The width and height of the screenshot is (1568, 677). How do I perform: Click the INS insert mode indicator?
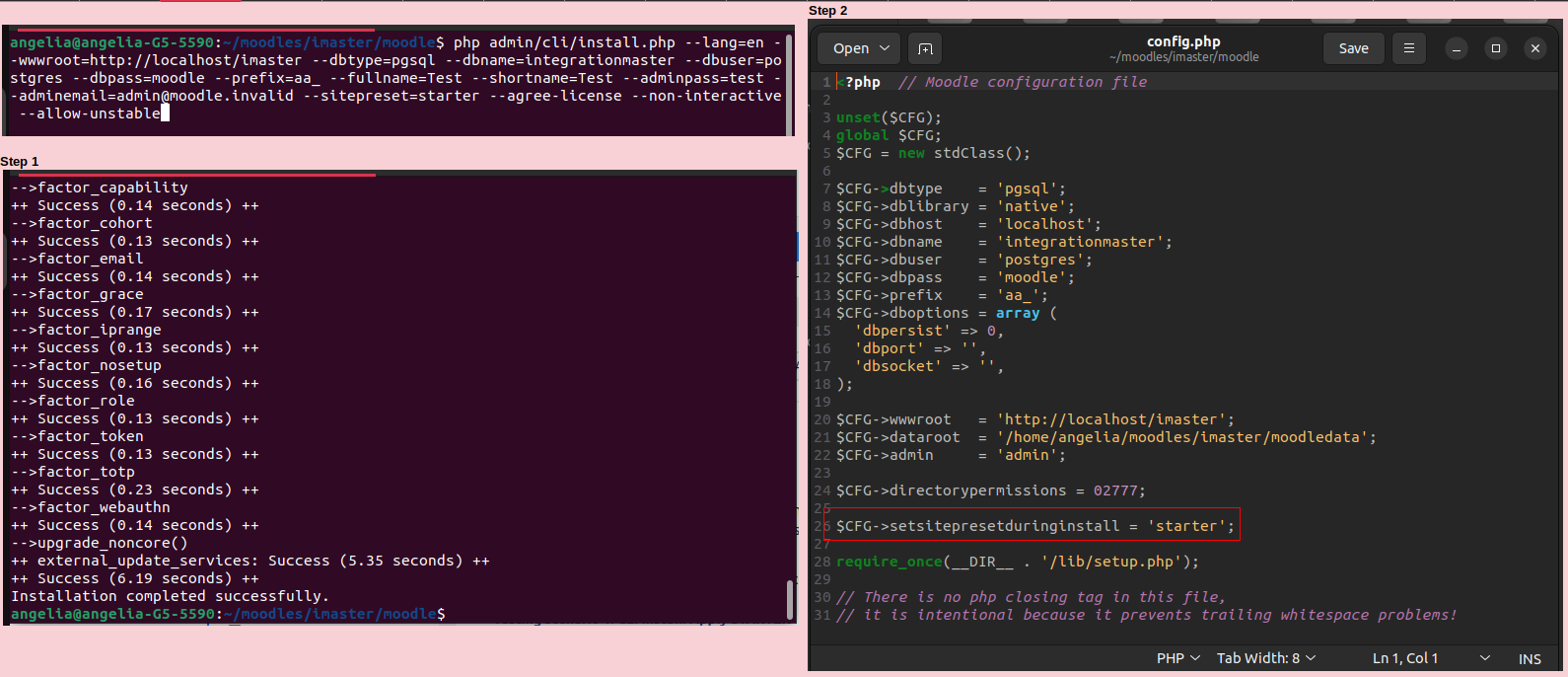[1530, 658]
